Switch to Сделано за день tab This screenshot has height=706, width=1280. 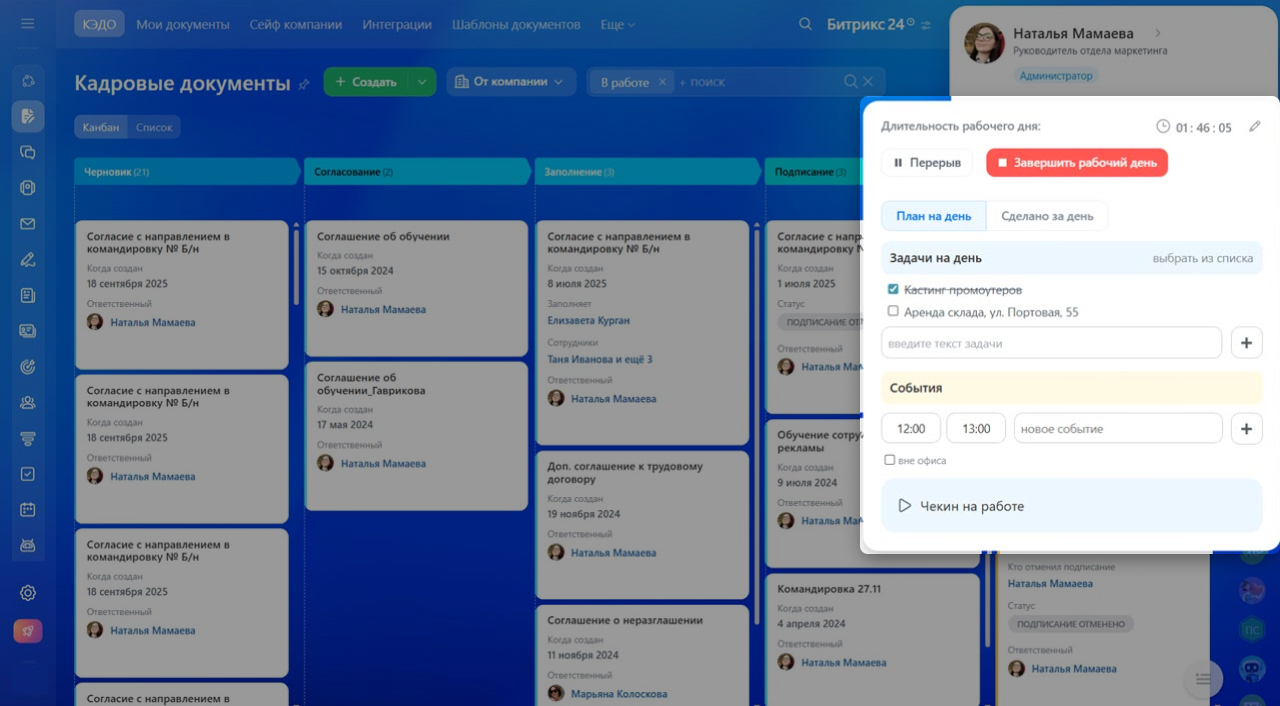point(1047,216)
